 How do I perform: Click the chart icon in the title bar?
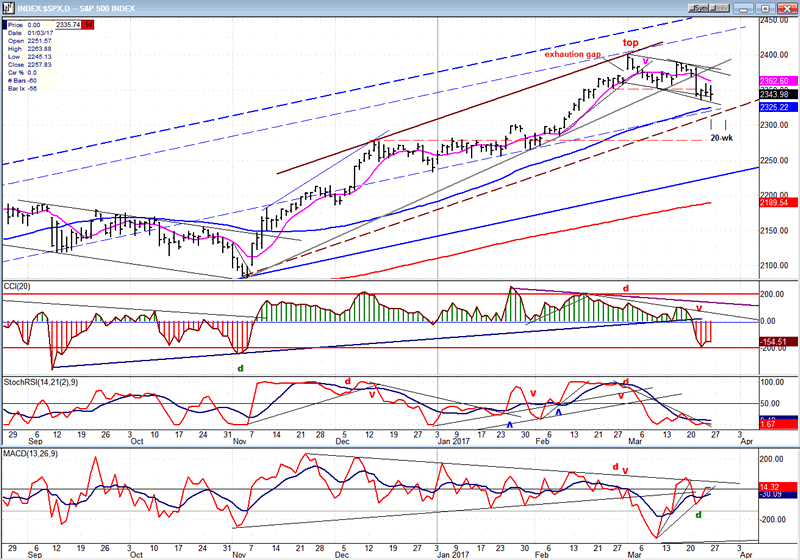pyautogui.click(x=7, y=7)
